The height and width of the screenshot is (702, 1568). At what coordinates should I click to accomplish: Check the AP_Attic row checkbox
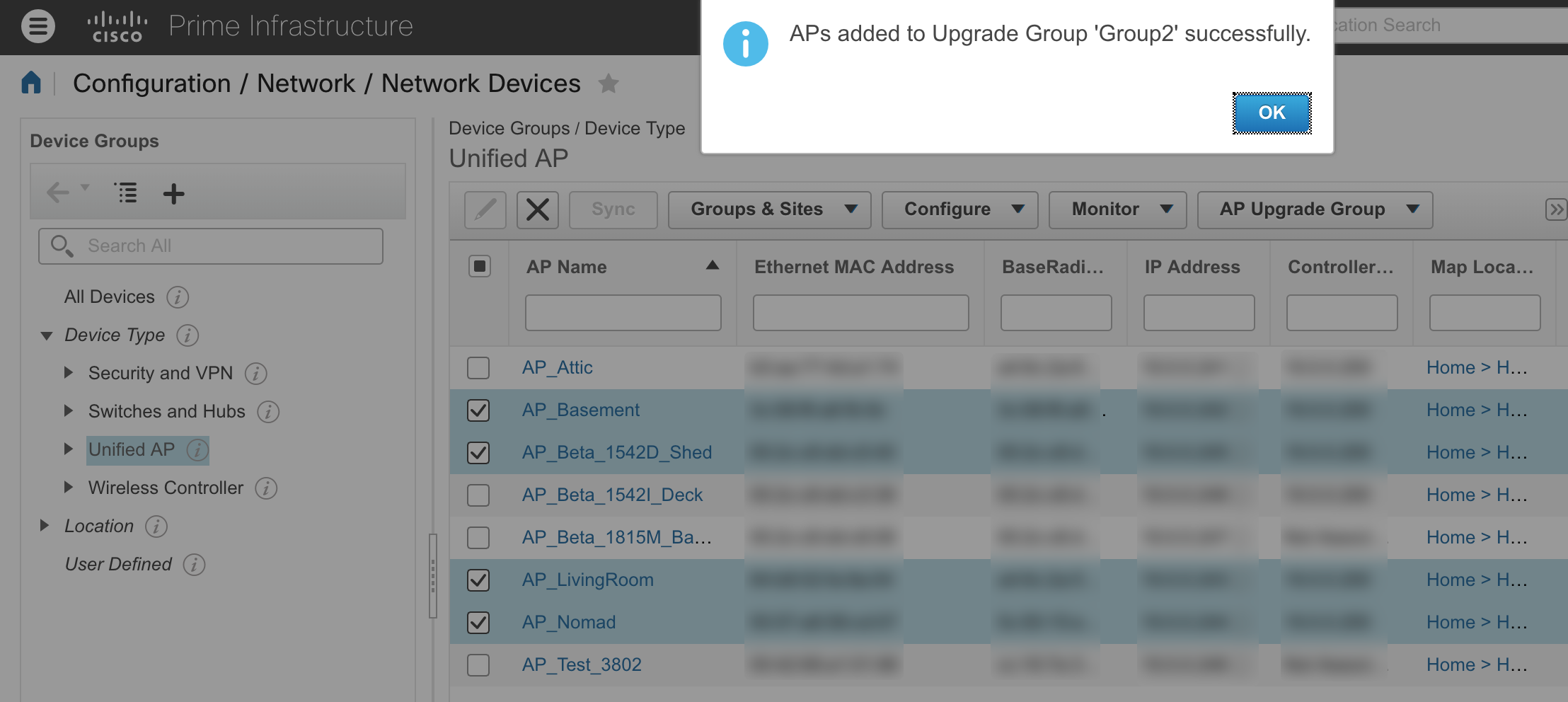478,368
